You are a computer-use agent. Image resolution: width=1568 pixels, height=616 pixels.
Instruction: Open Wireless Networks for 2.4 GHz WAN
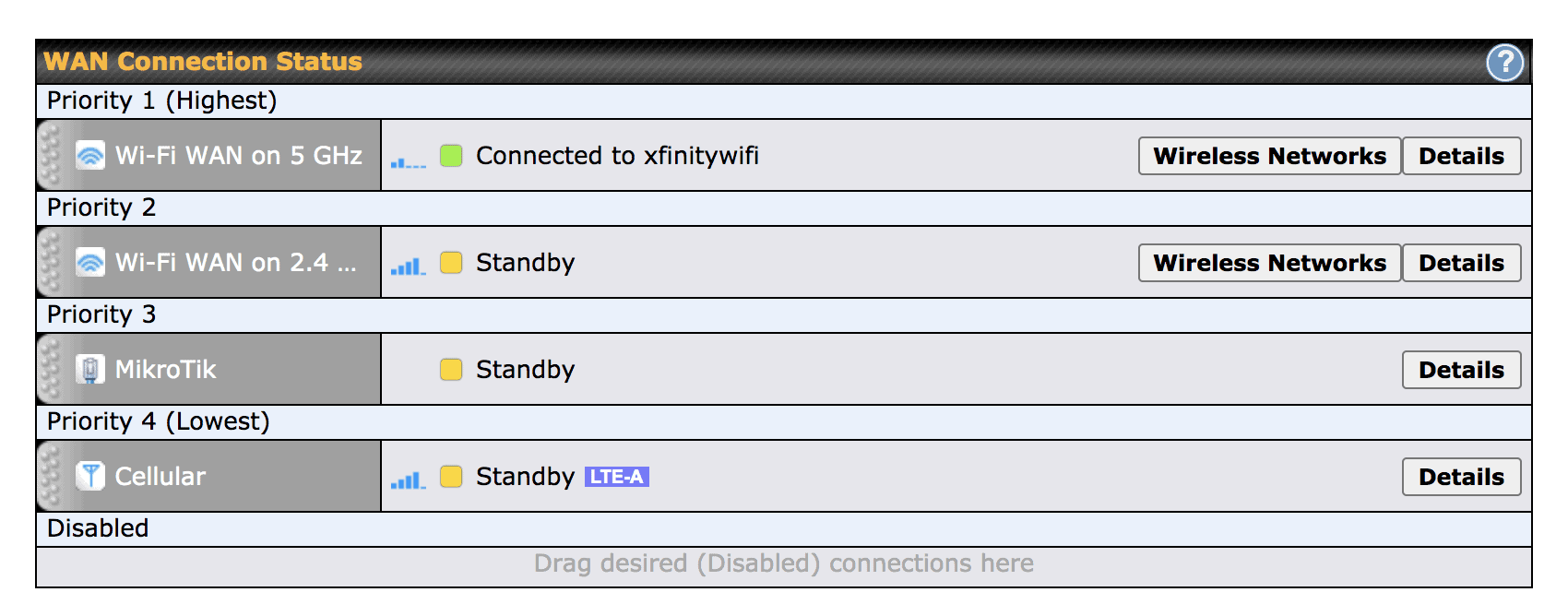coord(1270,263)
